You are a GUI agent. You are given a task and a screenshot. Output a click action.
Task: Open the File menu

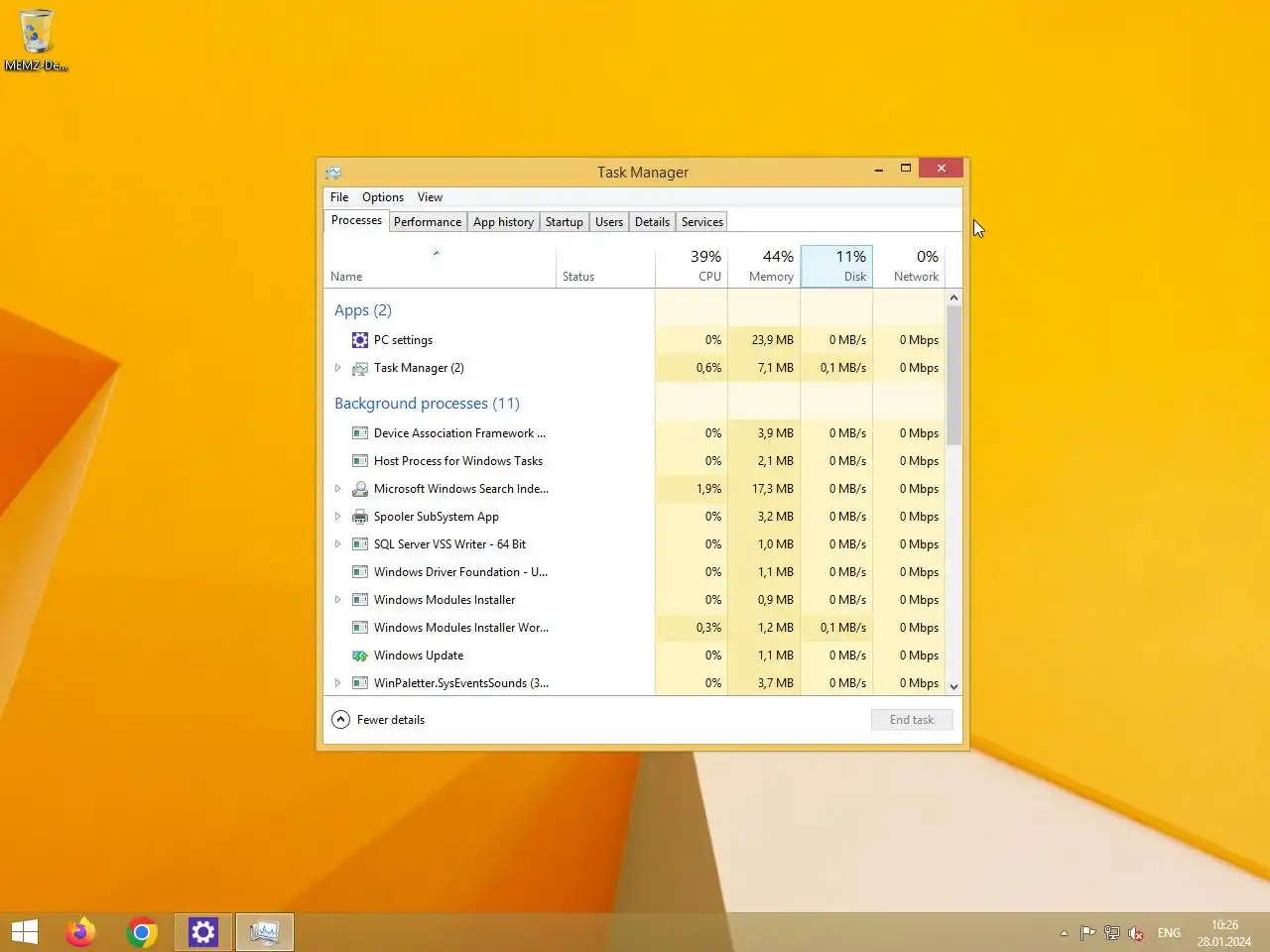339,197
